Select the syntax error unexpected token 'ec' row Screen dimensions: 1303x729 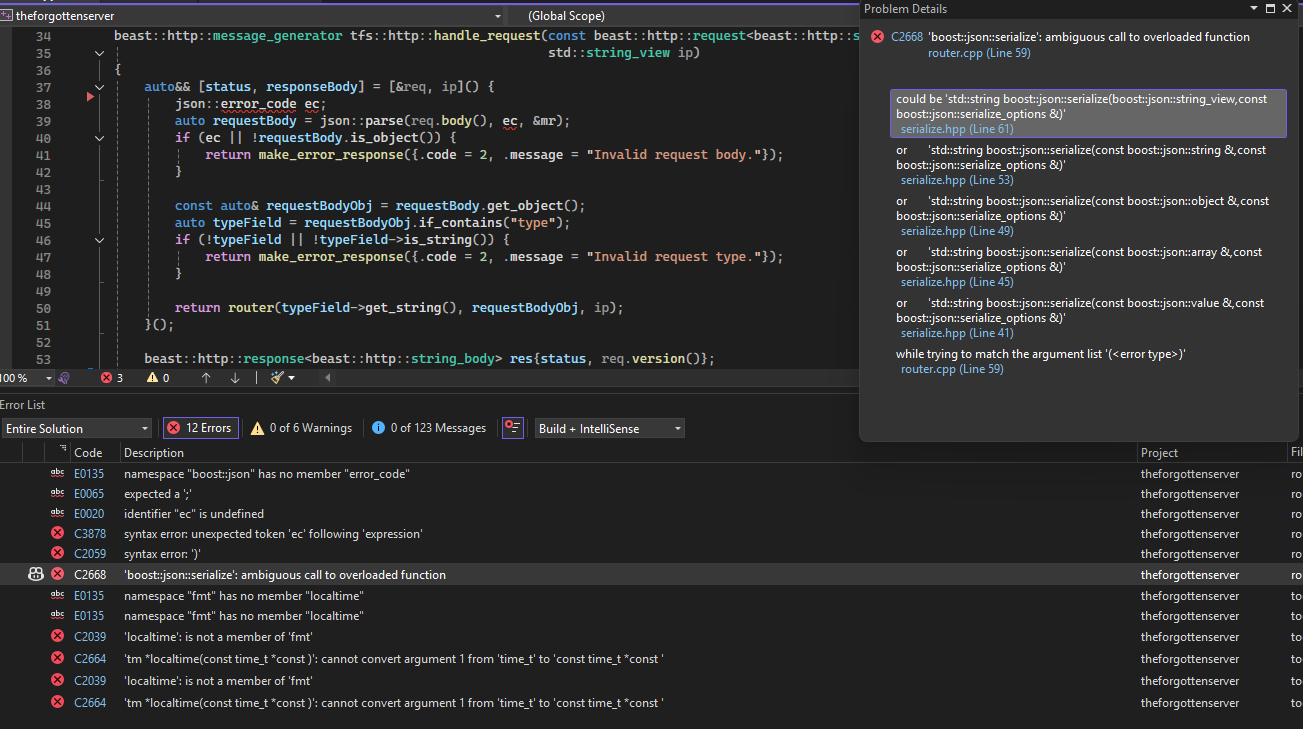(651, 534)
